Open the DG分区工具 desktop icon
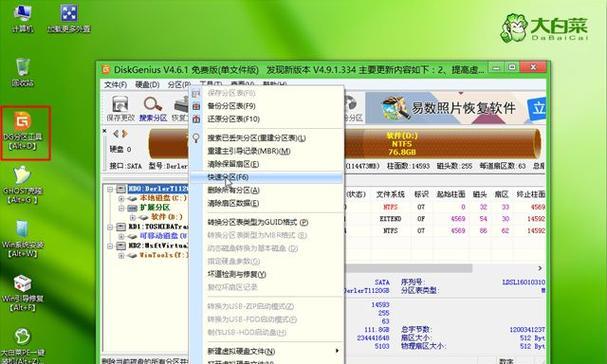Screen dimensions: 607x364 click(x=23, y=131)
